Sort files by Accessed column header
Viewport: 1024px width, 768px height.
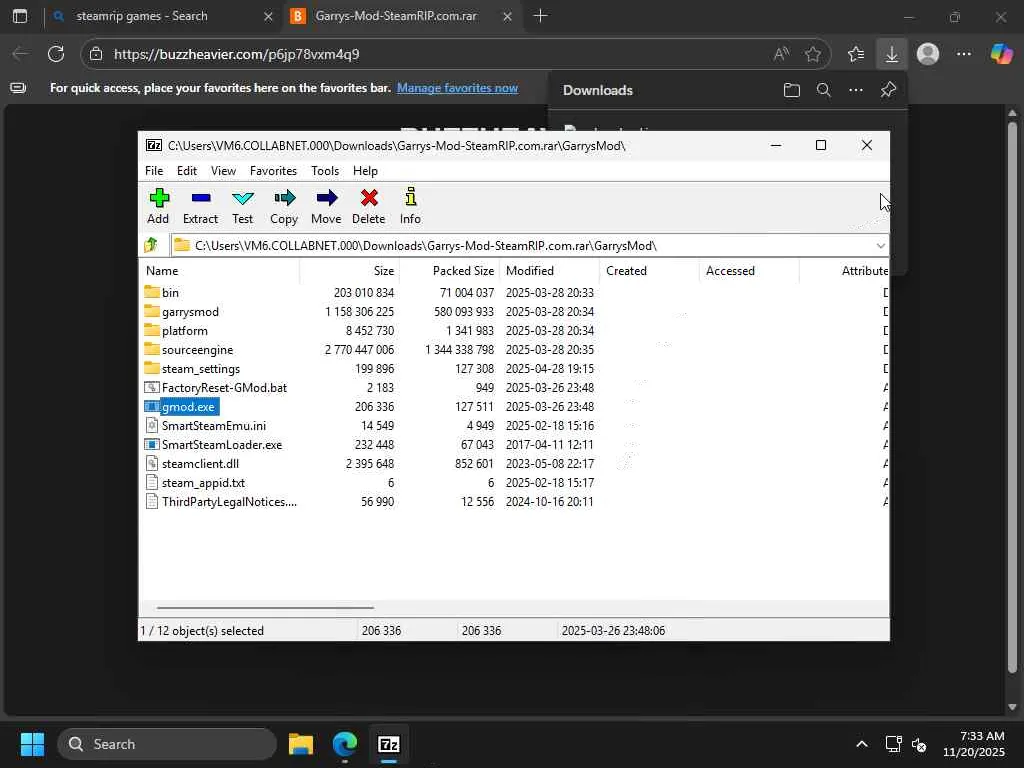tap(750, 270)
